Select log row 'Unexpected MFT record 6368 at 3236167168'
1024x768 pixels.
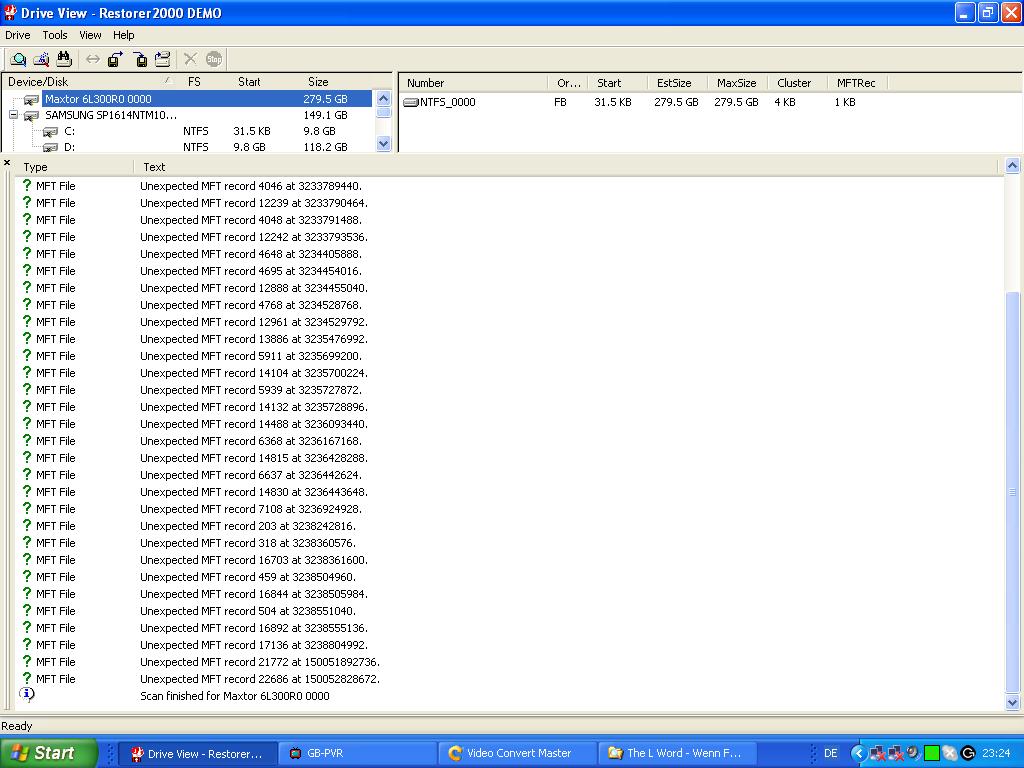(x=251, y=441)
